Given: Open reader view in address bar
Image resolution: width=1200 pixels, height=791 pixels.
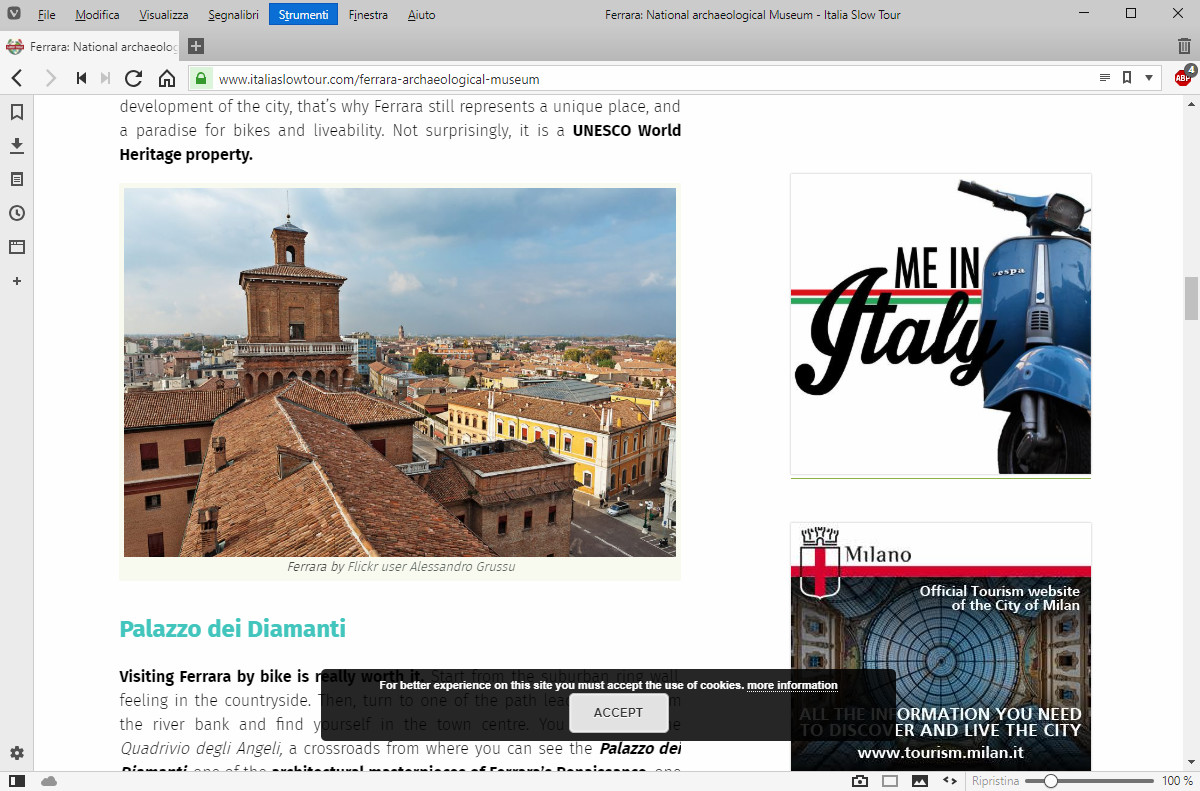Looking at the screenshot, I should (x=1105, y=78).
